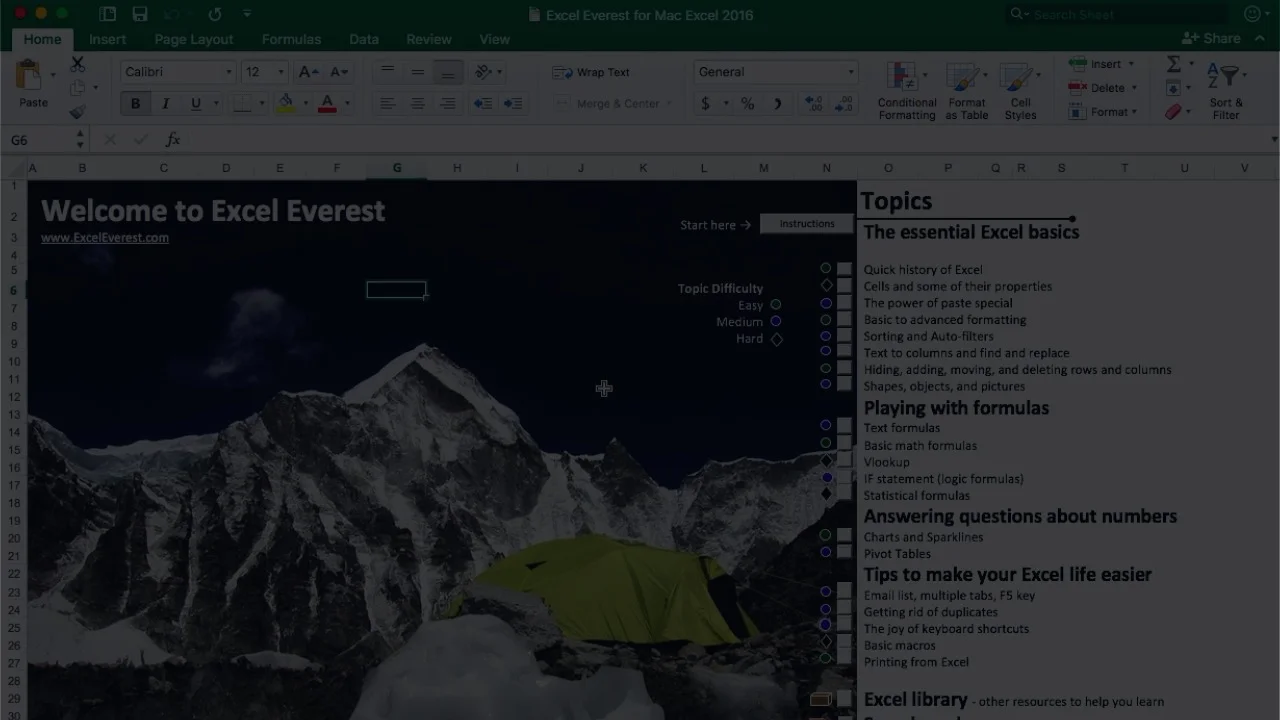1280x720 pixels.
Task: Open the Formulas tab
Action: click(x=291, y=39)
